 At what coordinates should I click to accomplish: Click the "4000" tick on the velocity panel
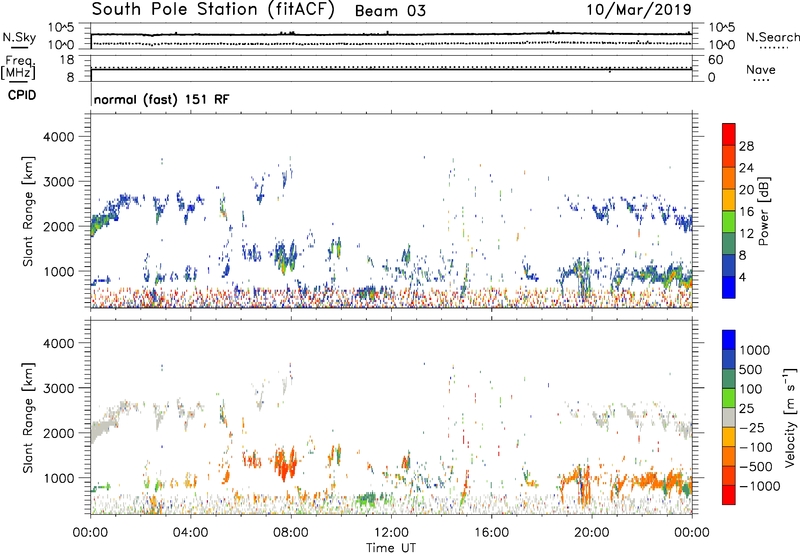(x=59, y=343)
